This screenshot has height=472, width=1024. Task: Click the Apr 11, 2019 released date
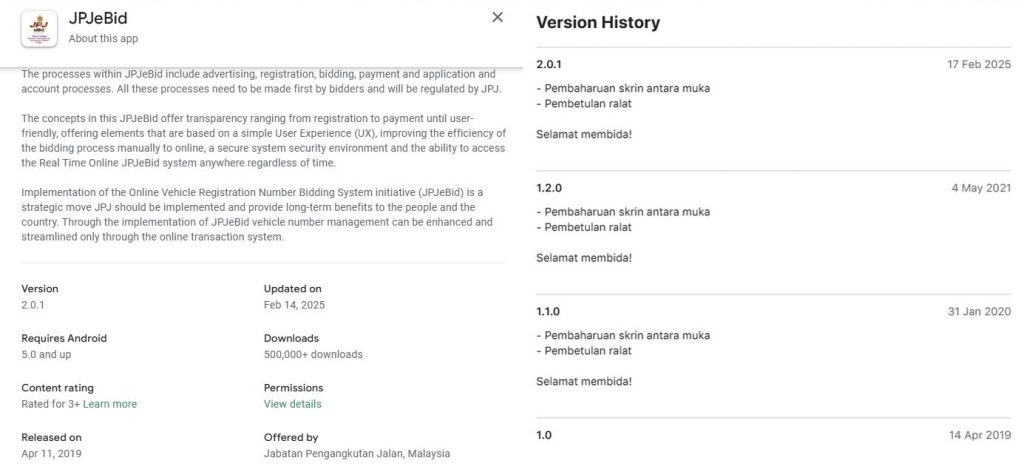point(52,454)
